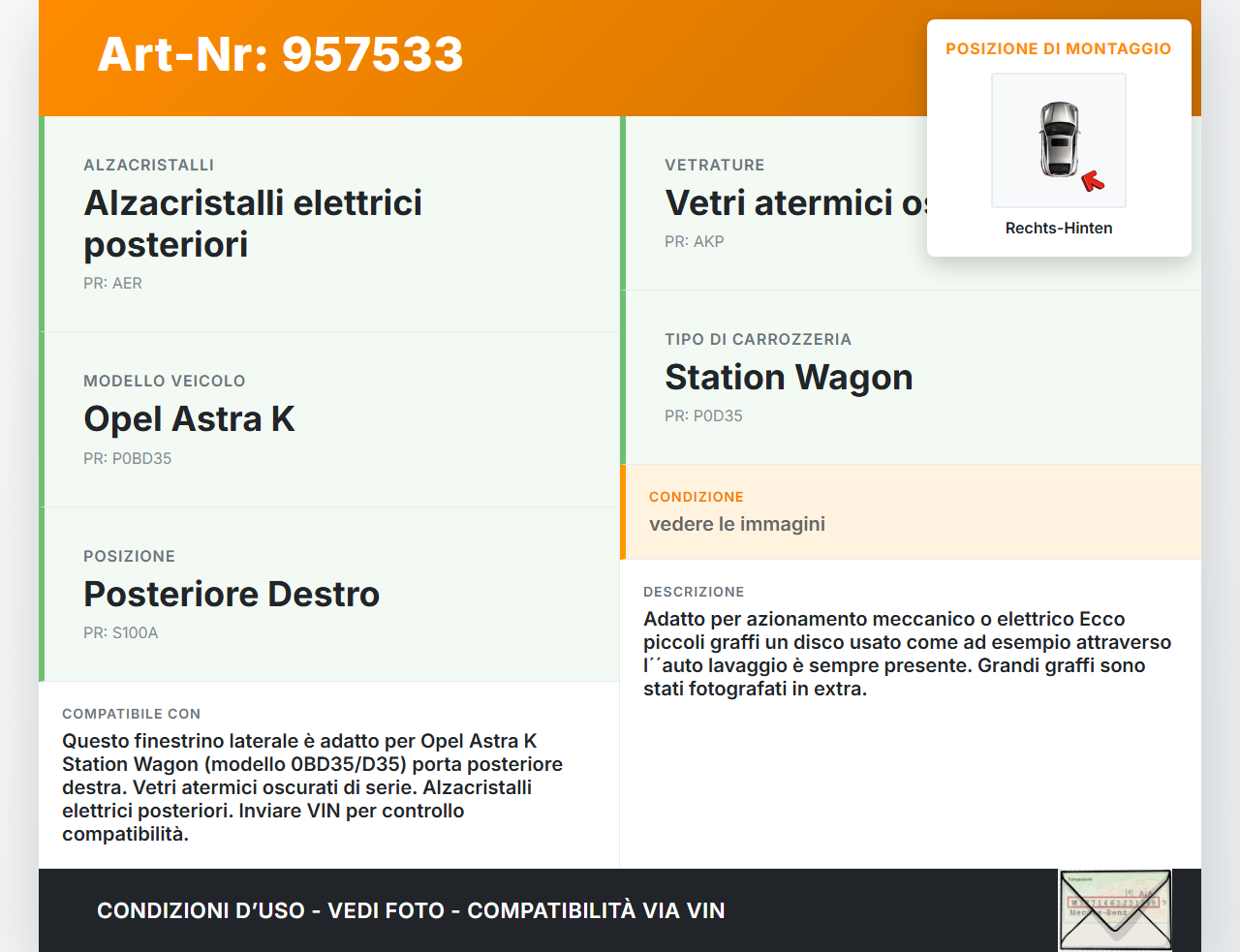Click the green accent bar beside Alzacristalli section
This screenshot has height=952, width=1240.
point(41,223)
